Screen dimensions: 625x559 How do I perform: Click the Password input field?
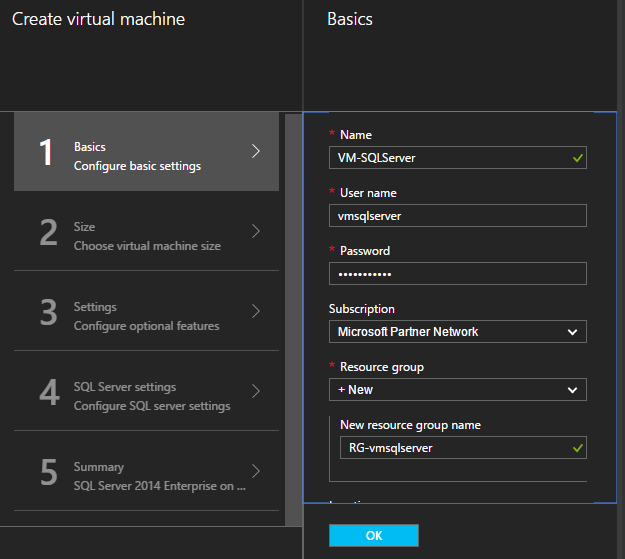[457, 274]
